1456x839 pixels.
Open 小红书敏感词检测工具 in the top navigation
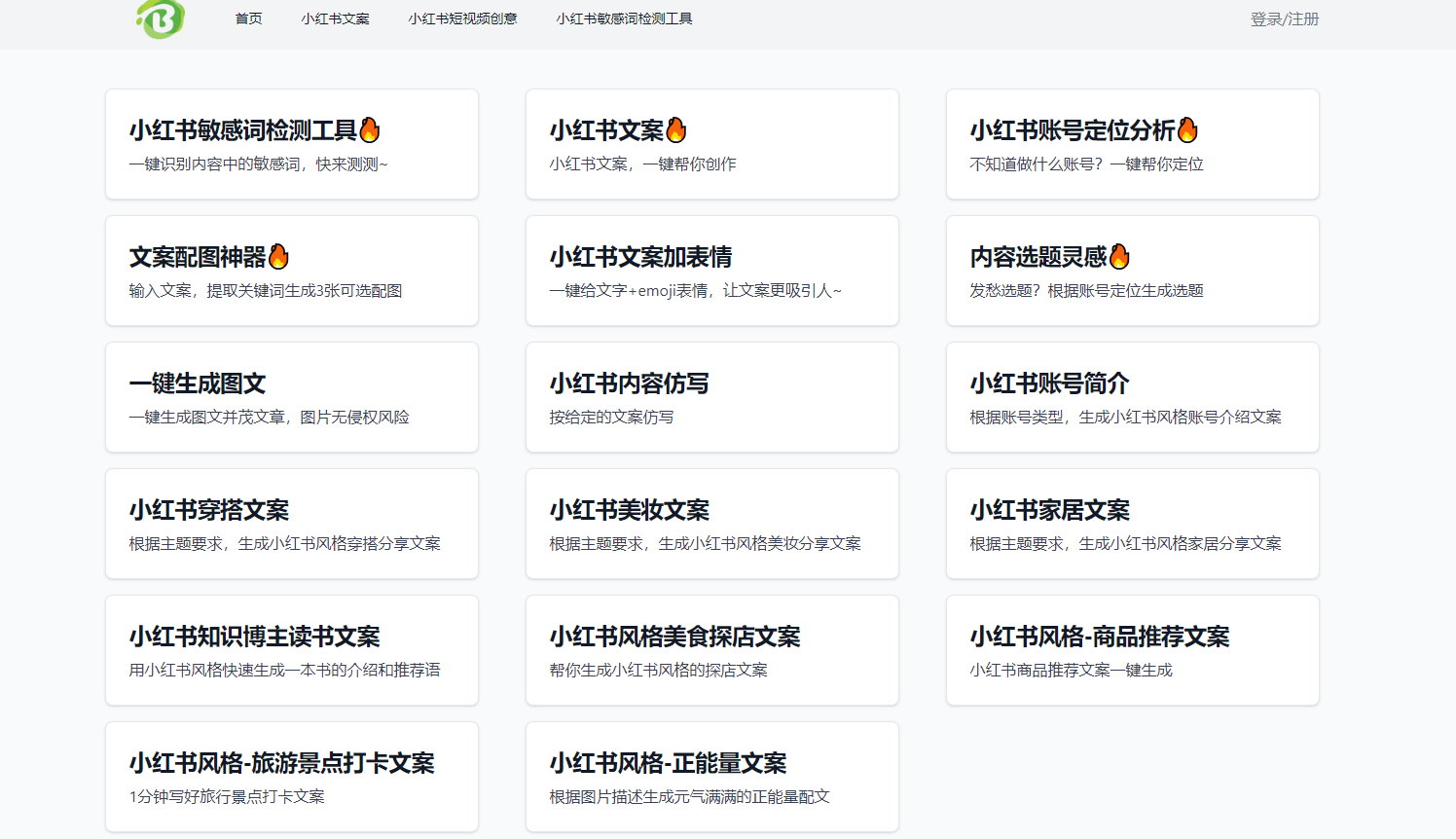coord(624,18)
